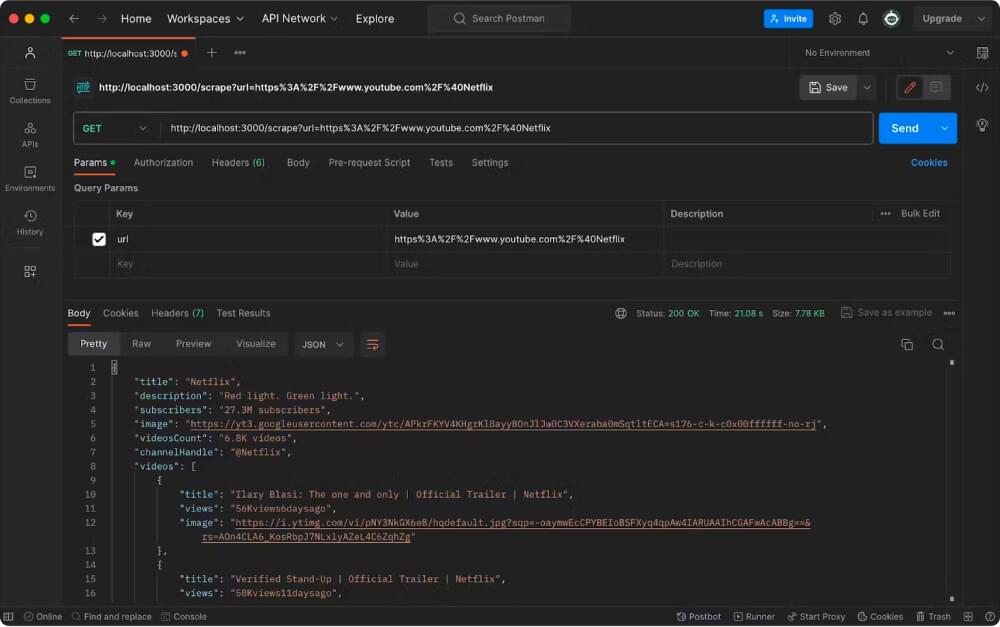The image size is (1000, 627).
Task: Search within the response body
Action: pos(937,343)
